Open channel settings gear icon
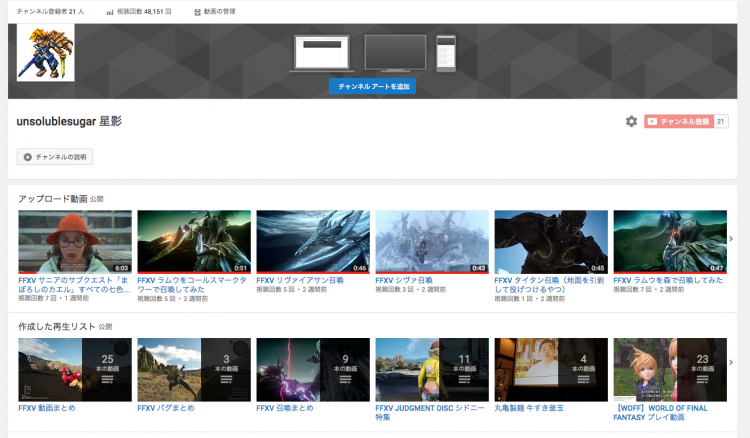 click(x=631, y=121)
